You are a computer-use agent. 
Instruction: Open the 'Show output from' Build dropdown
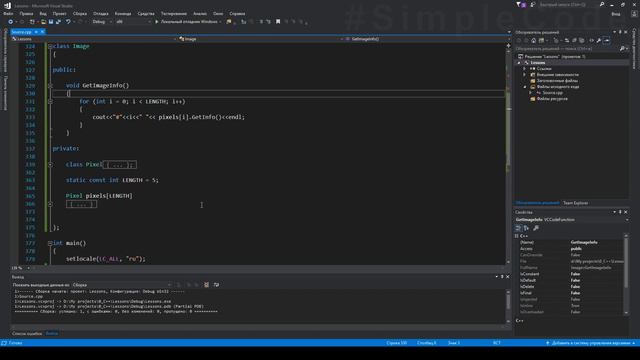pos(122,285)
